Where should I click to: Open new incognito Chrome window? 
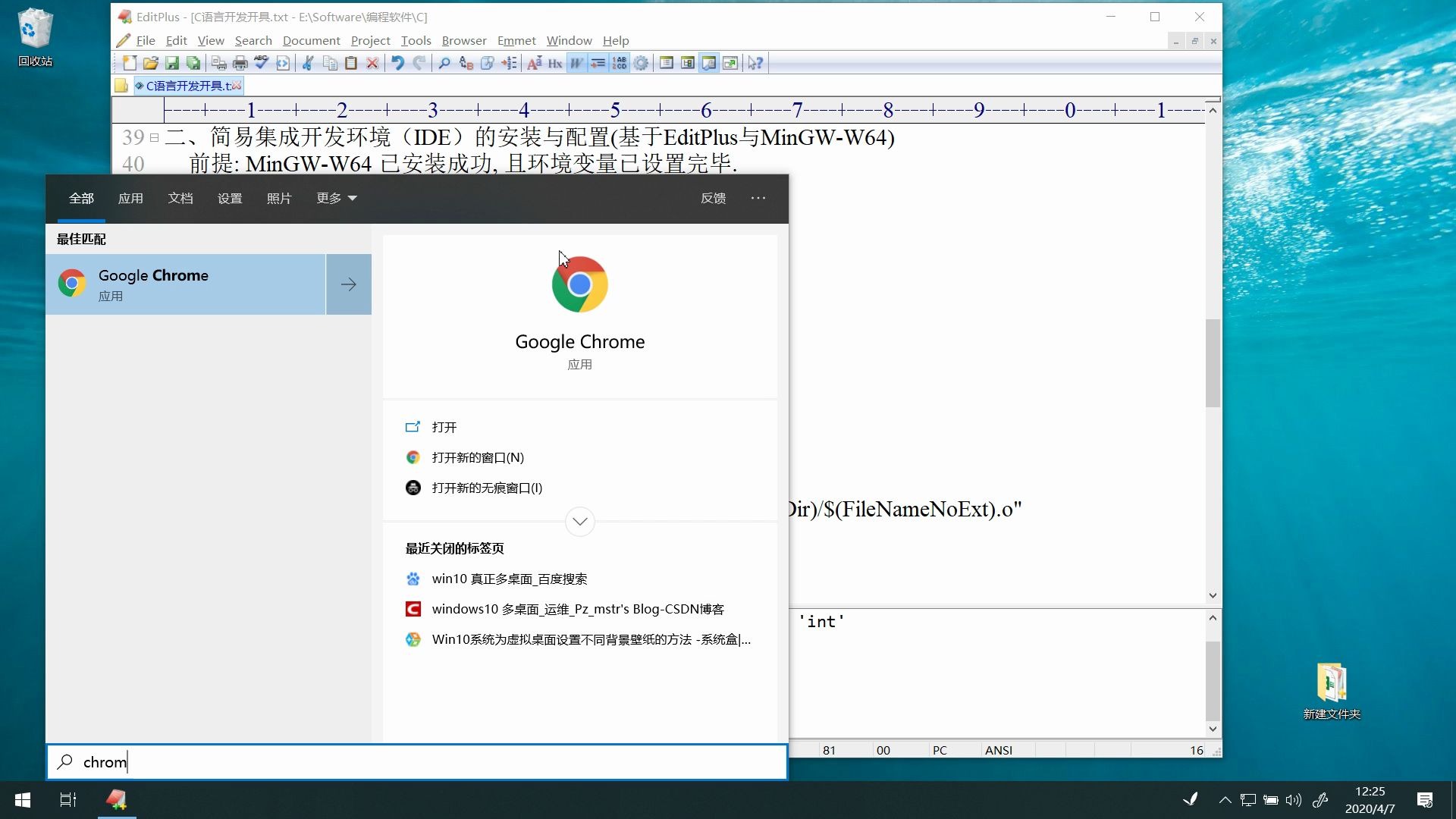(487, 488)
